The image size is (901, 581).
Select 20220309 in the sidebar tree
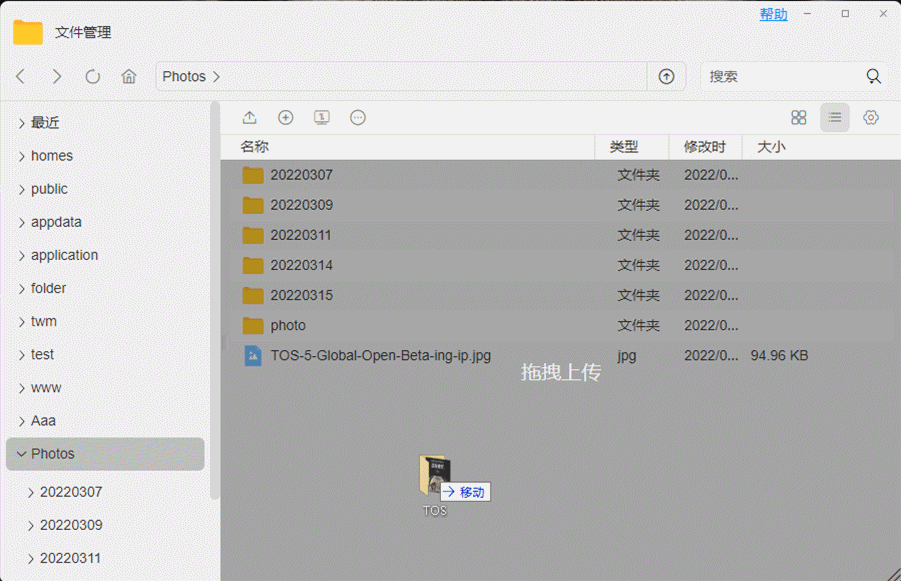coord(71,525)
